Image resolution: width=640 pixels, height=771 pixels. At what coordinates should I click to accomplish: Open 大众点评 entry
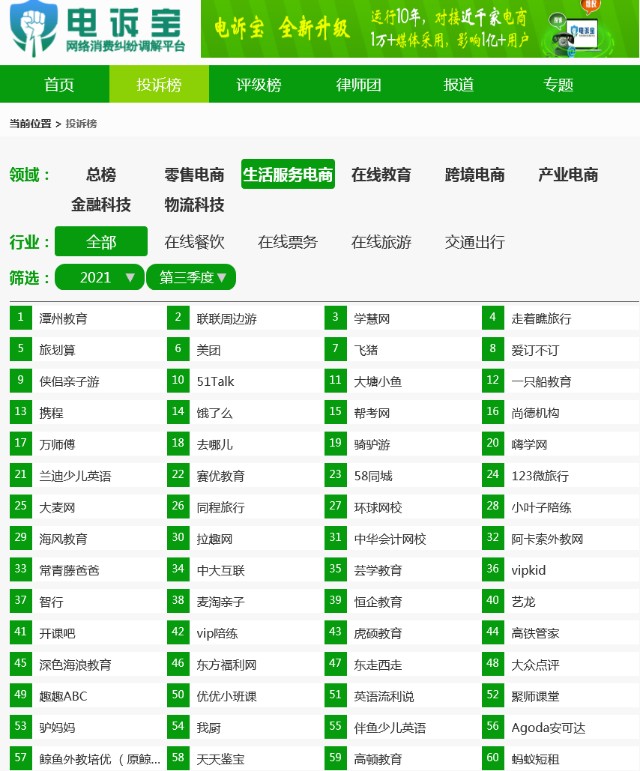coord(535,665)
